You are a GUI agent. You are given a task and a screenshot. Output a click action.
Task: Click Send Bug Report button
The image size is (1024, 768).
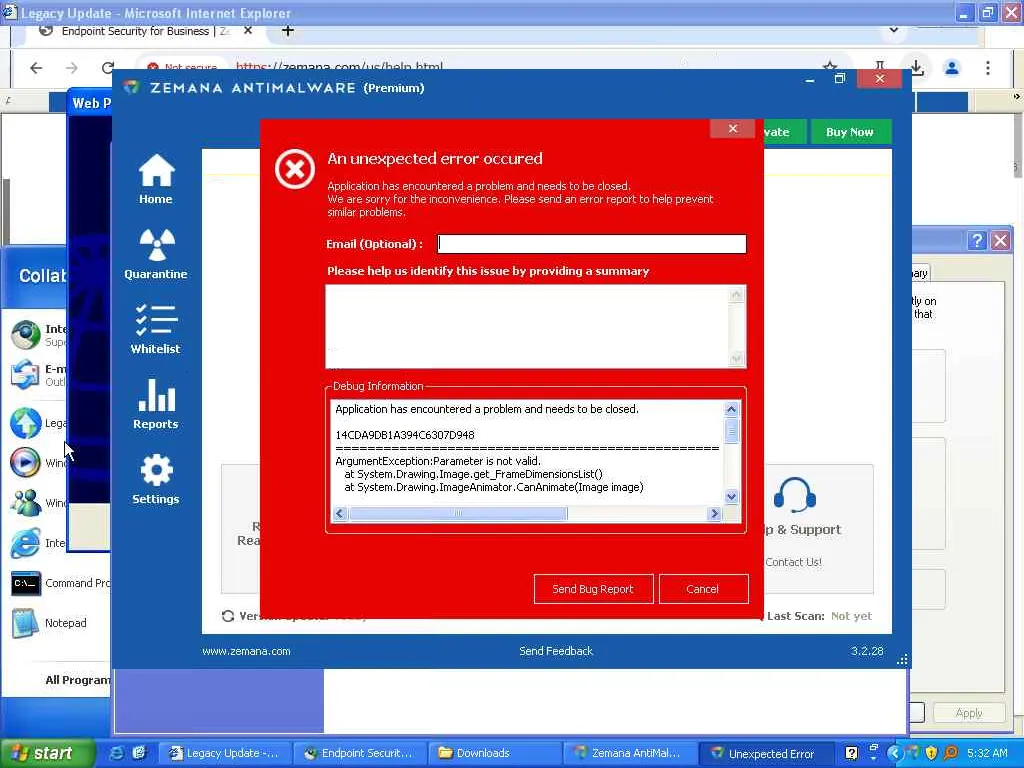[x=593, y=589]
